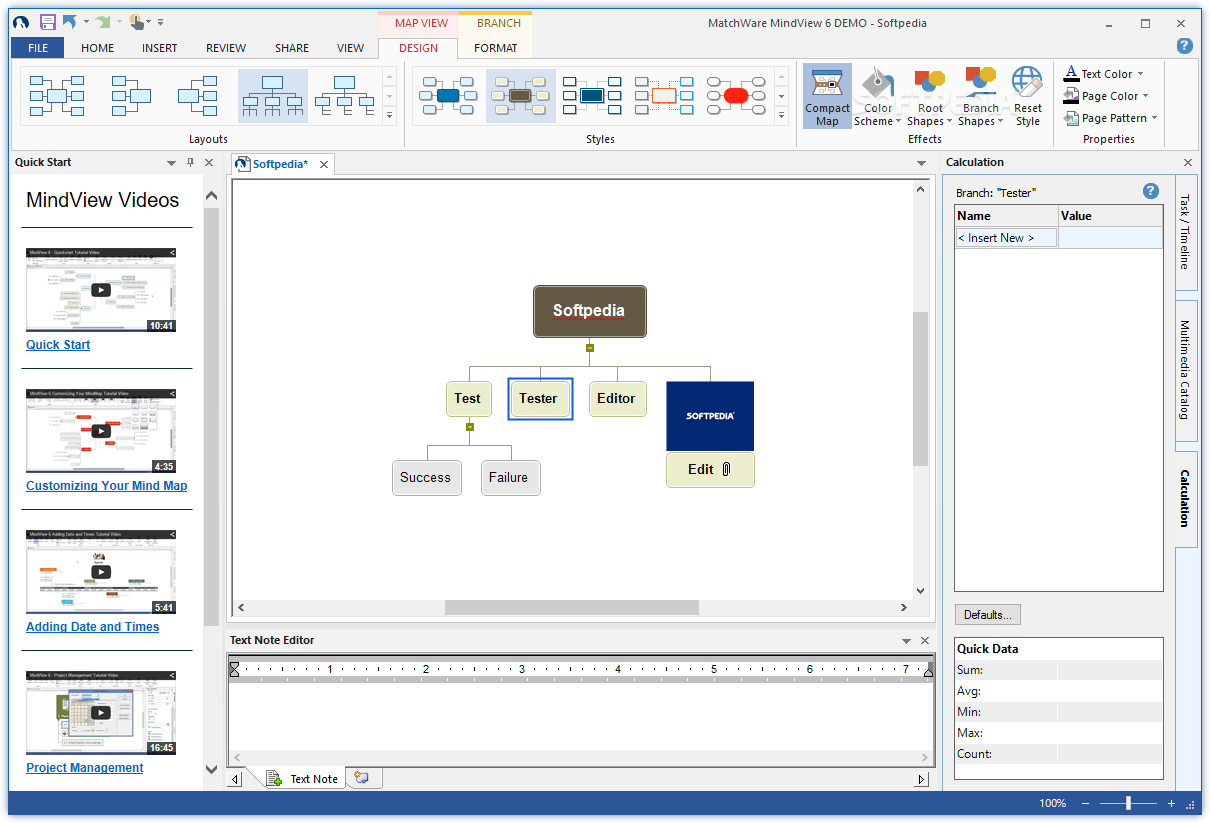Select the Tester branch

click(x=540, y=398)
